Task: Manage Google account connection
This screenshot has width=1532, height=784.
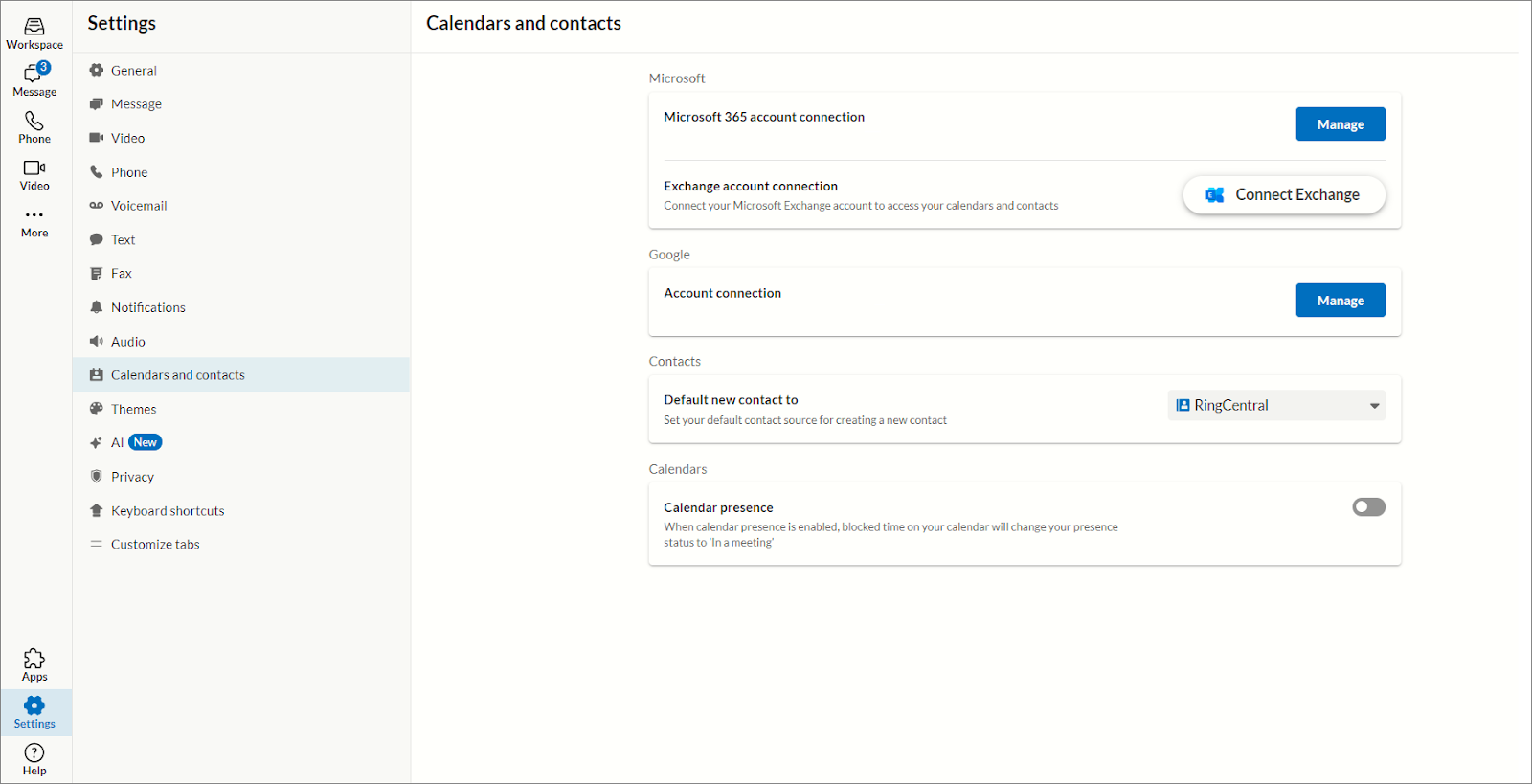Action: click(1340, 301)
